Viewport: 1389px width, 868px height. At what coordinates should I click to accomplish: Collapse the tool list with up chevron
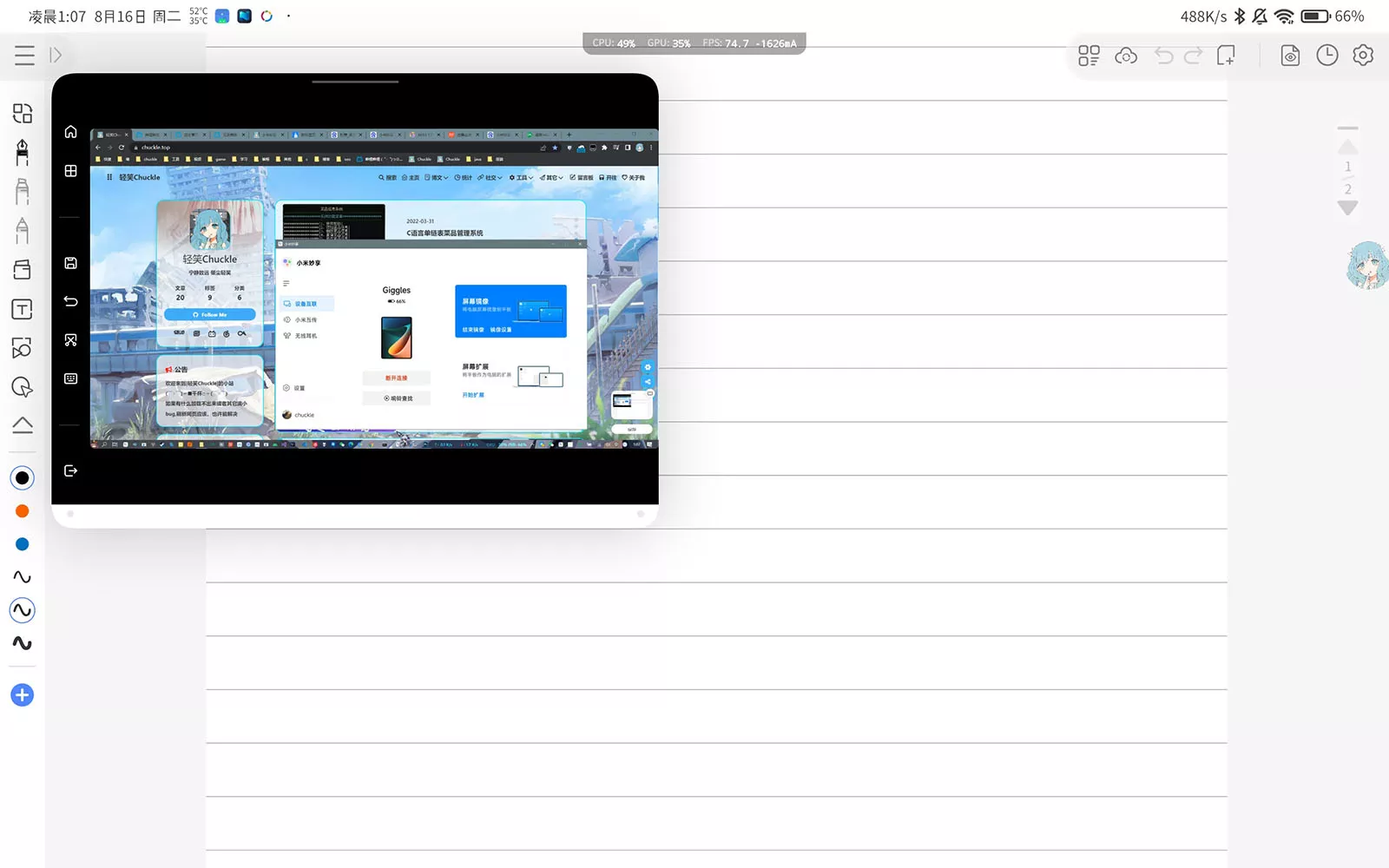[x=23, y=424]
